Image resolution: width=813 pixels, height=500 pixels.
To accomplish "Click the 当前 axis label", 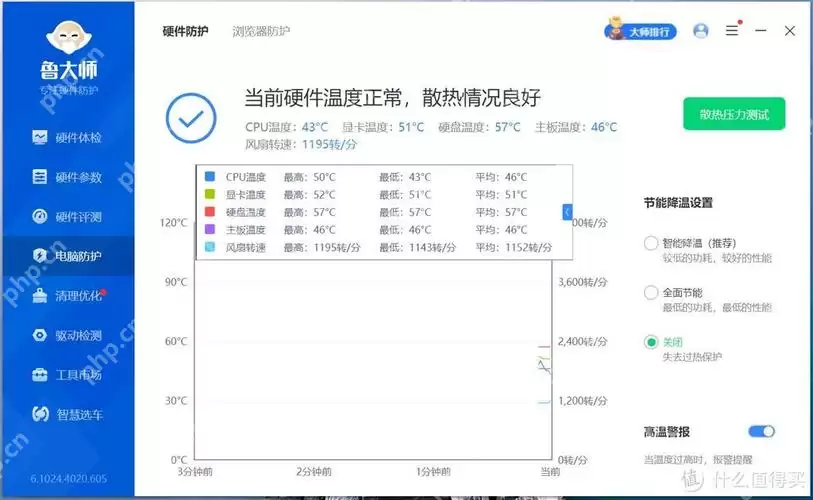I will (x=550, y=471).
